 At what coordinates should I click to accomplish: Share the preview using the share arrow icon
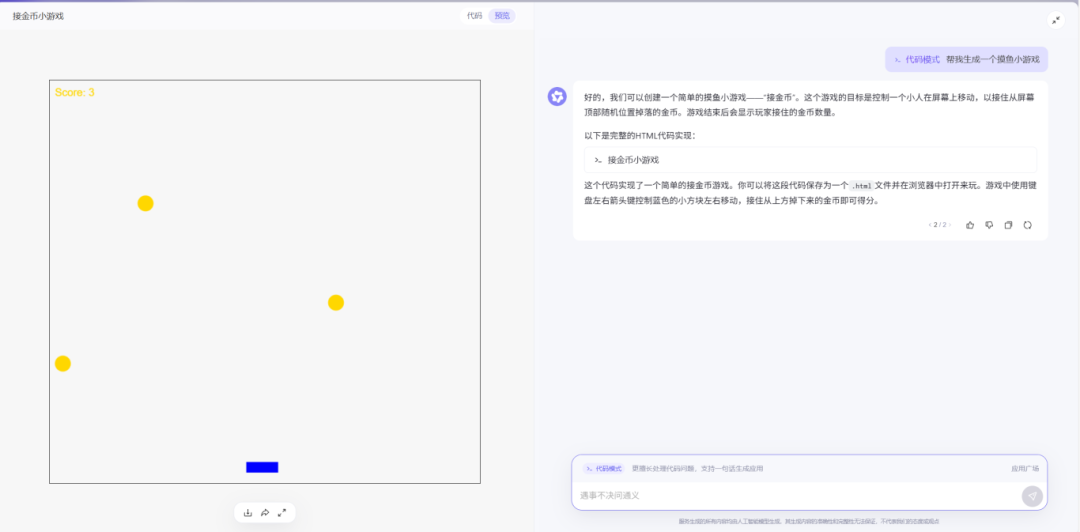(264, 513)
